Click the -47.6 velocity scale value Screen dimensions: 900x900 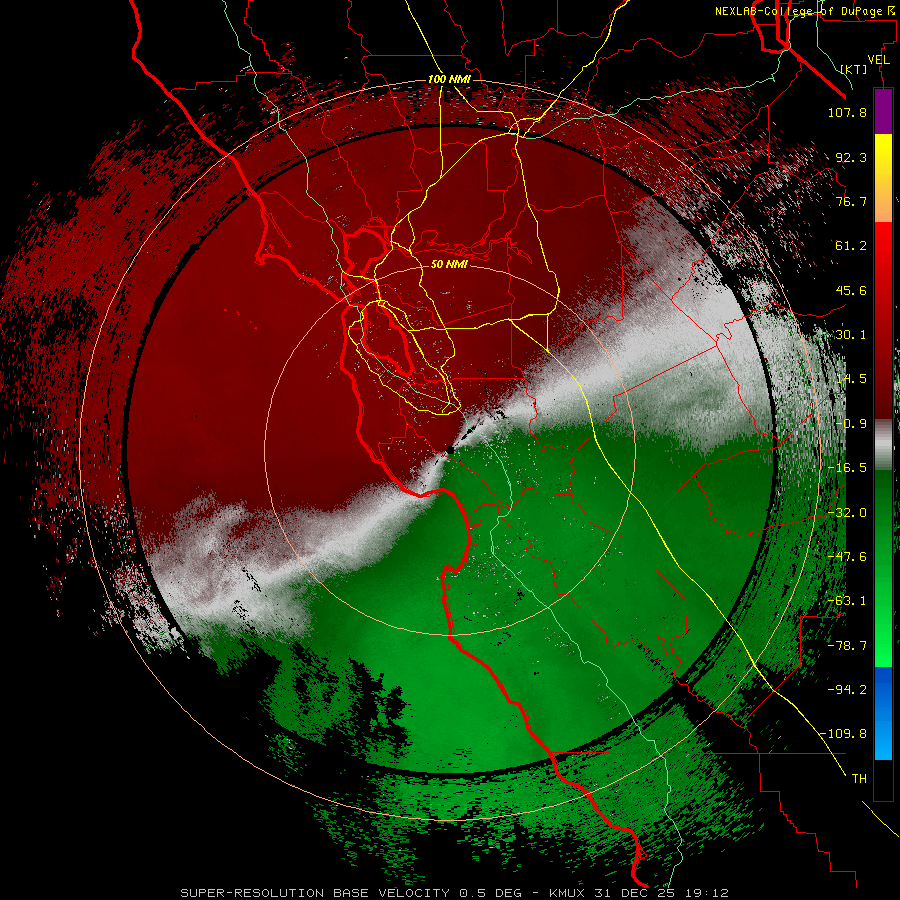pos(847,557)
